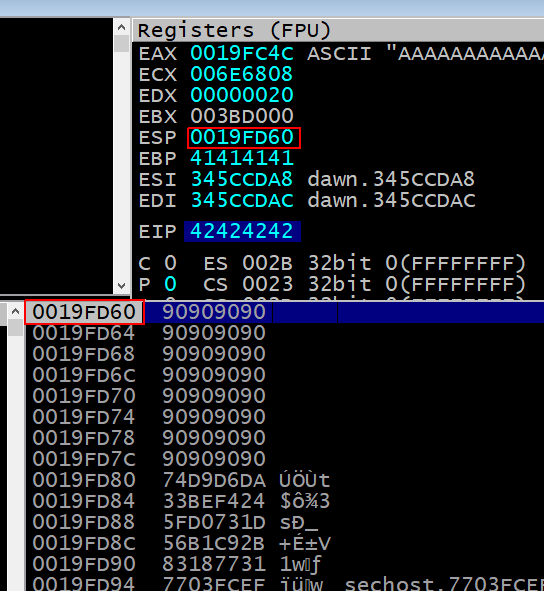The image size is (544, 591).
Task: Select the ECX register value 006E6808
Action: tap(242, 74)
